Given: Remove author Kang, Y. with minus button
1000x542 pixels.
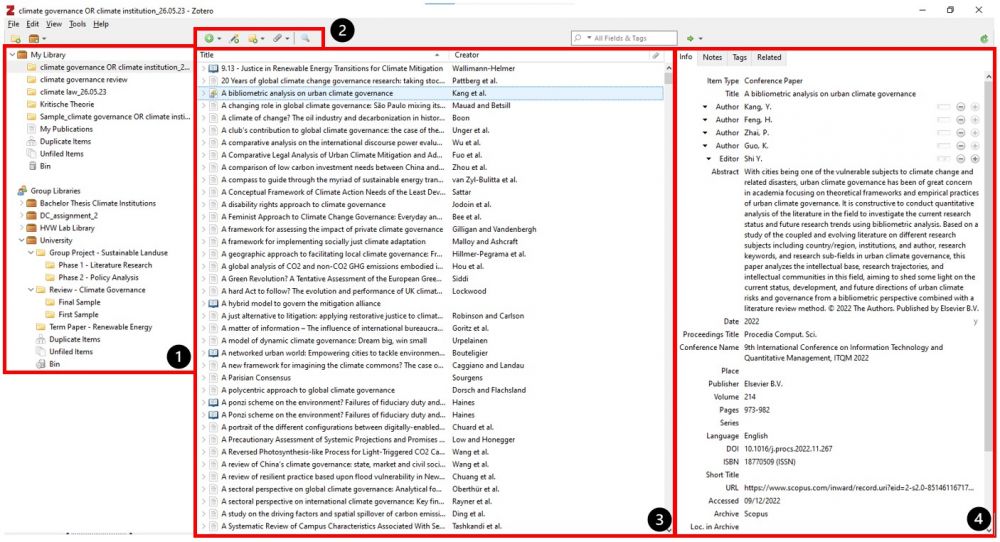Looking at the screenshot, I should (x=960, y=107).
